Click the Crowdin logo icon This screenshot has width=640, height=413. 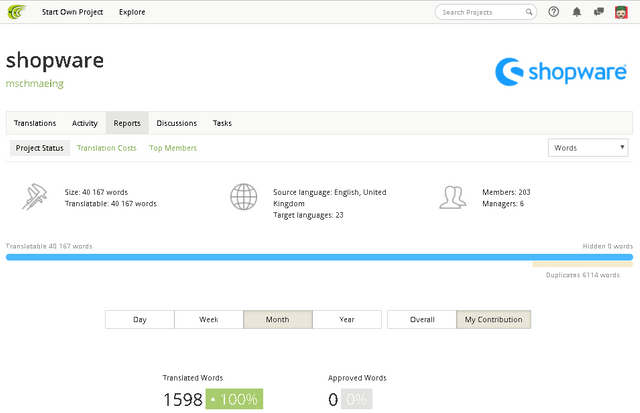pyautogui.click(x=17, y=12)
